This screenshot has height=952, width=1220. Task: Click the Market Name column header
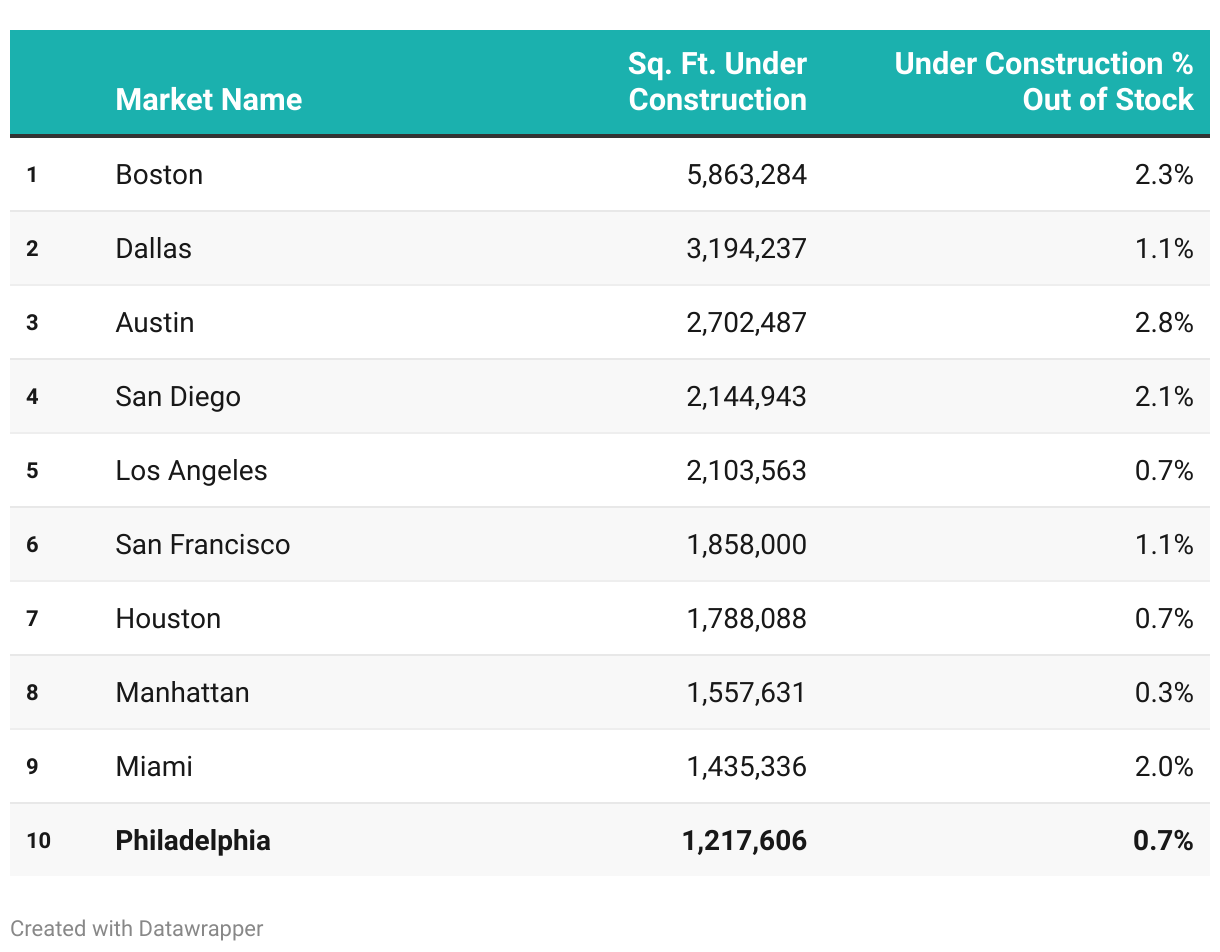(208, 100)
